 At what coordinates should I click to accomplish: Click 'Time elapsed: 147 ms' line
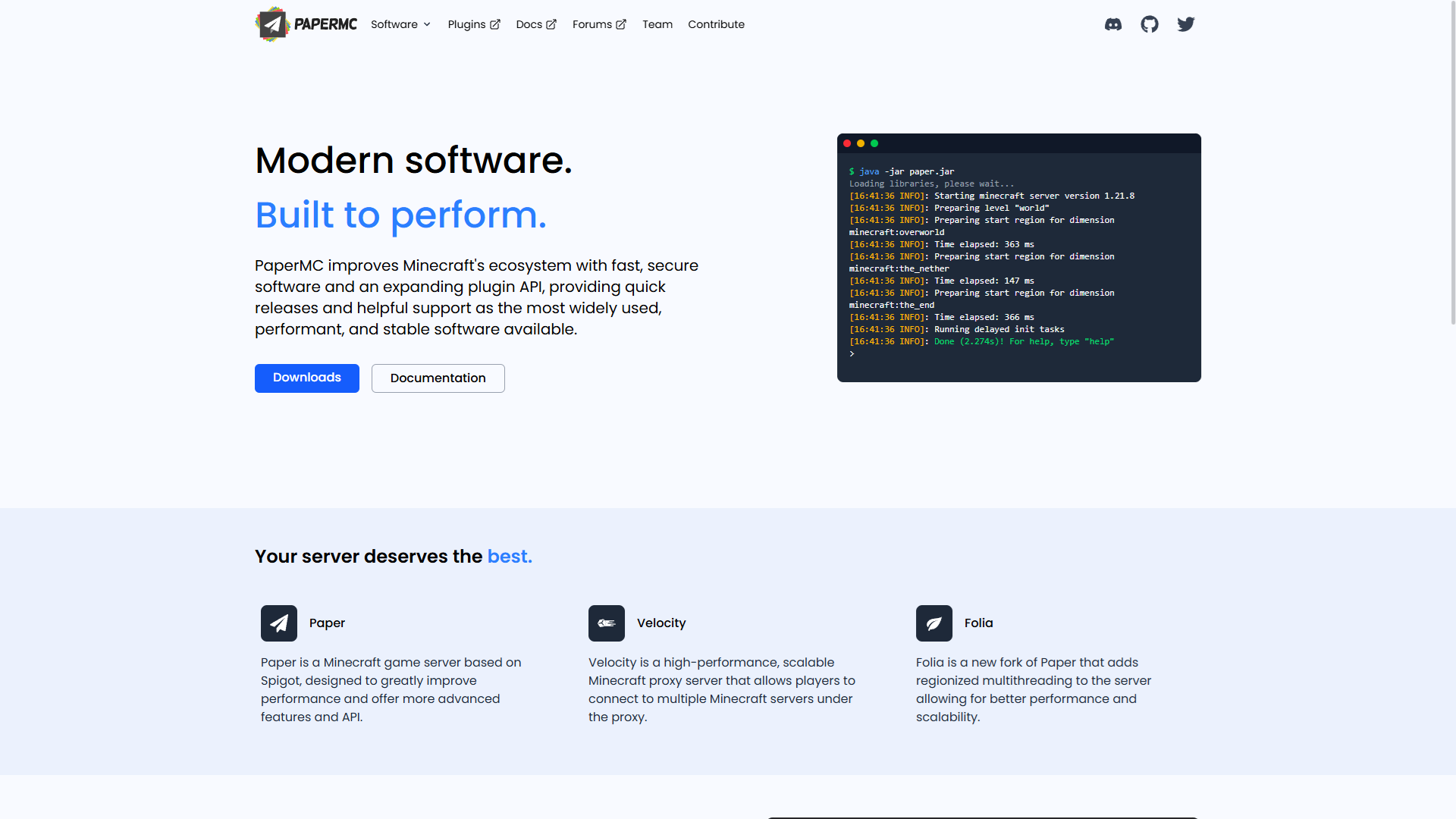click(942, 281)
